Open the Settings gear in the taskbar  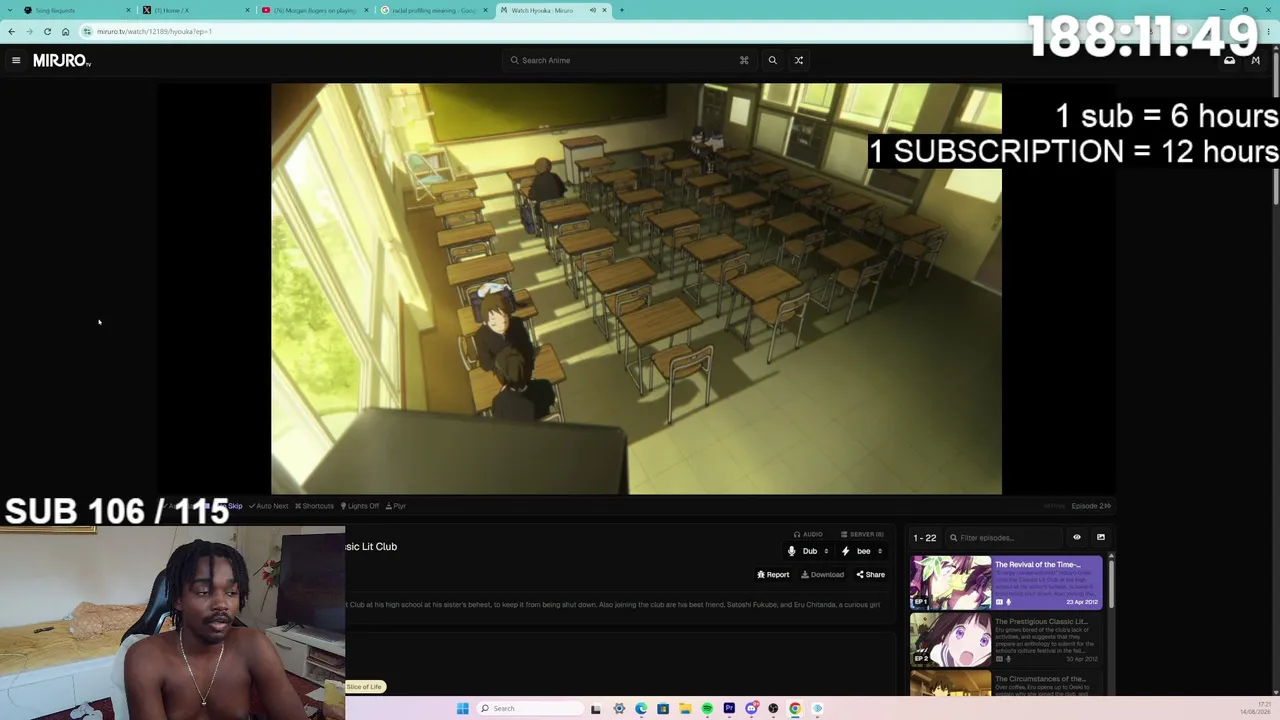pos(619,709)
